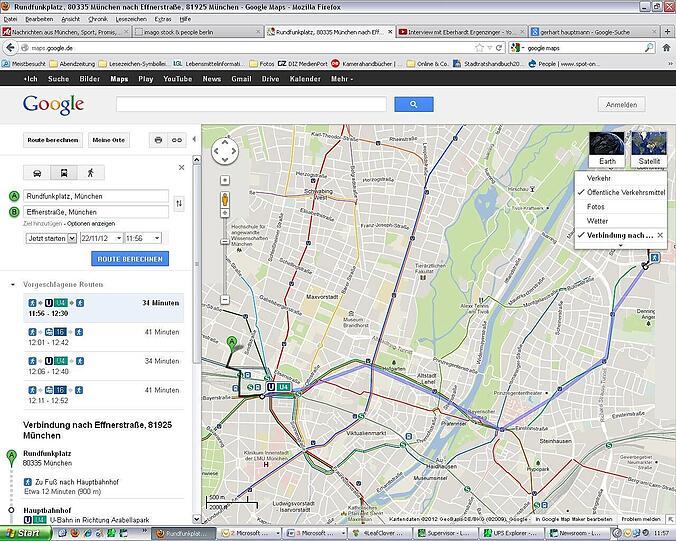Viewport: 676px width, 541px height.
Task: Close the directions panel X
Action: (x=182, y=168)
